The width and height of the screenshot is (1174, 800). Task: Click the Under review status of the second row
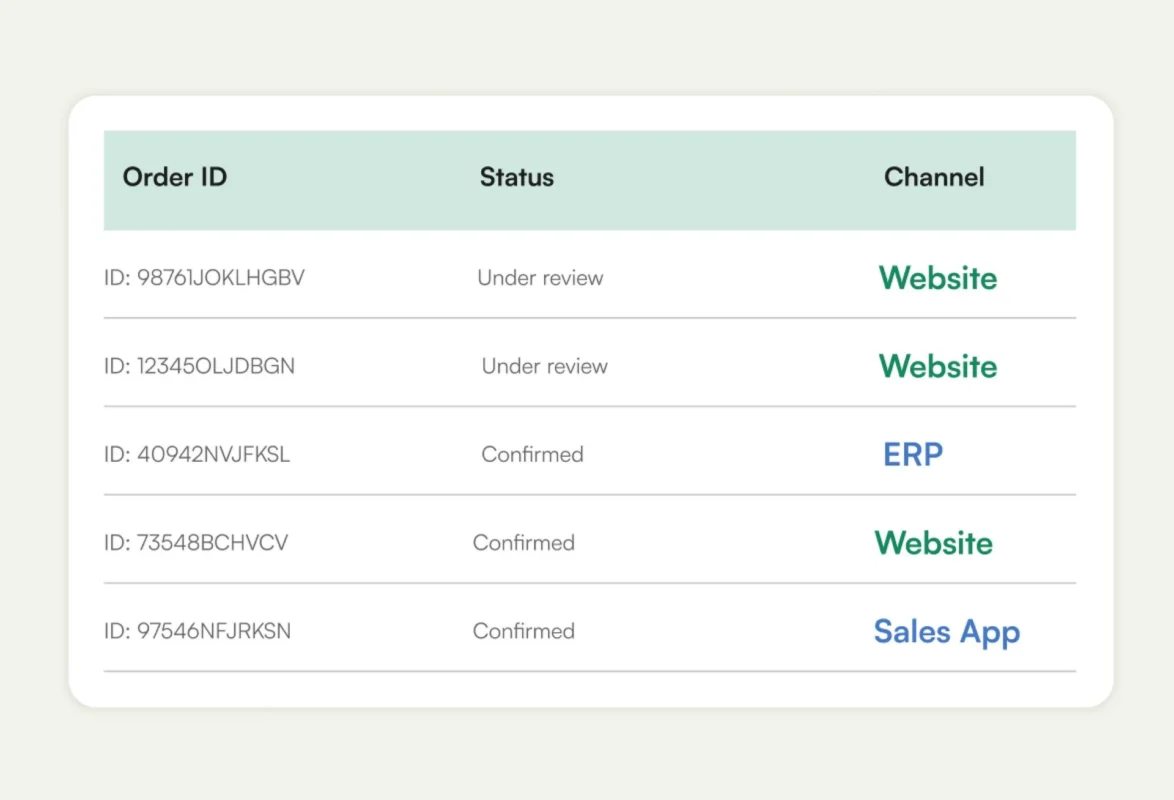click(544, 366)
